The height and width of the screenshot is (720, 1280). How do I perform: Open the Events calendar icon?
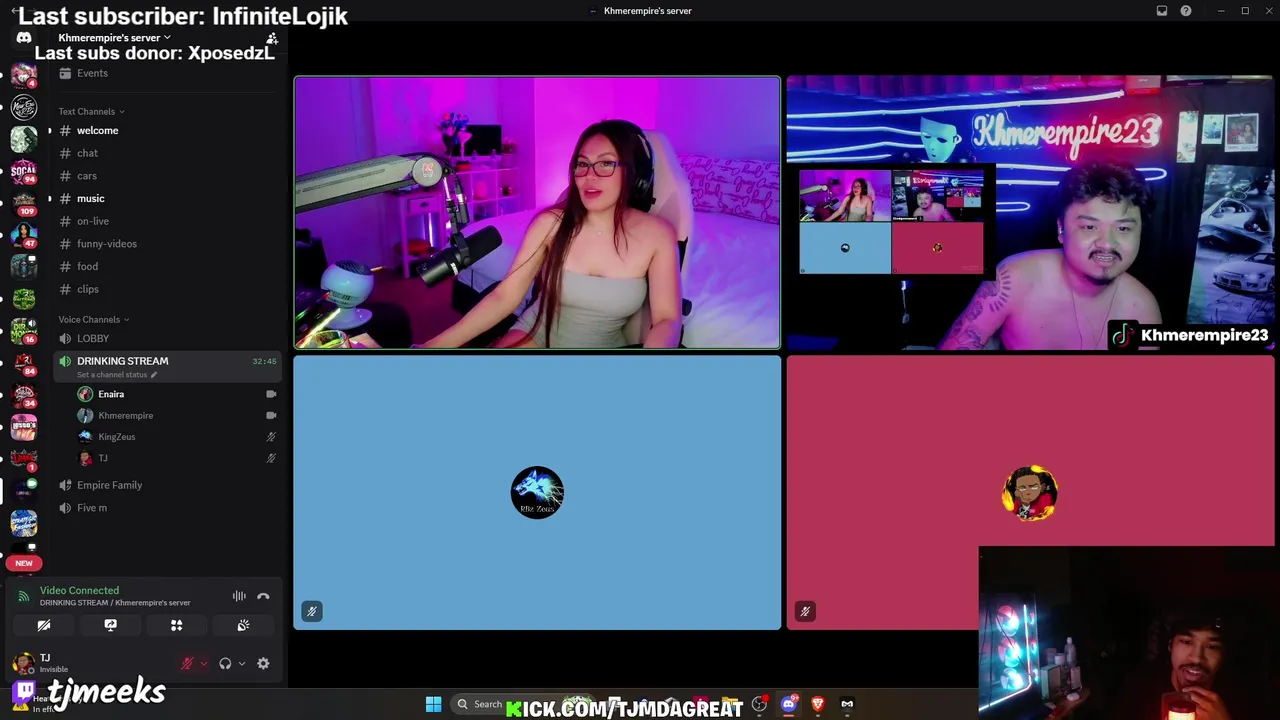pos(65,73)
